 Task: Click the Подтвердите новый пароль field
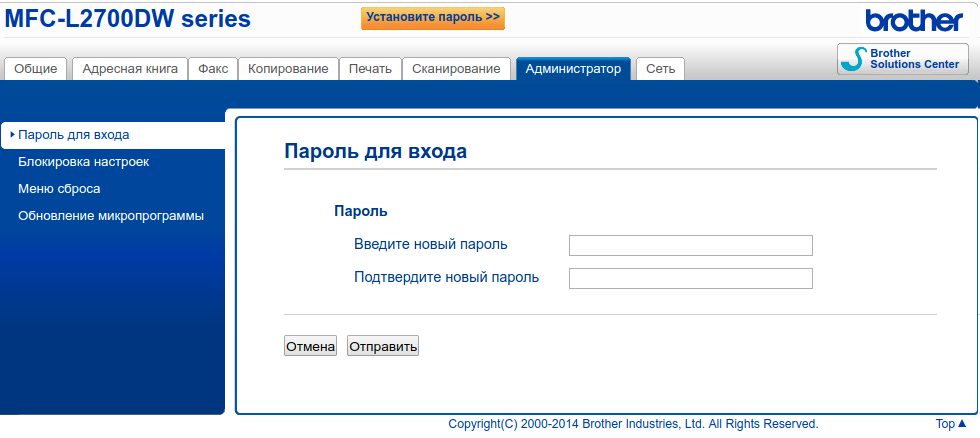(690, 278)
